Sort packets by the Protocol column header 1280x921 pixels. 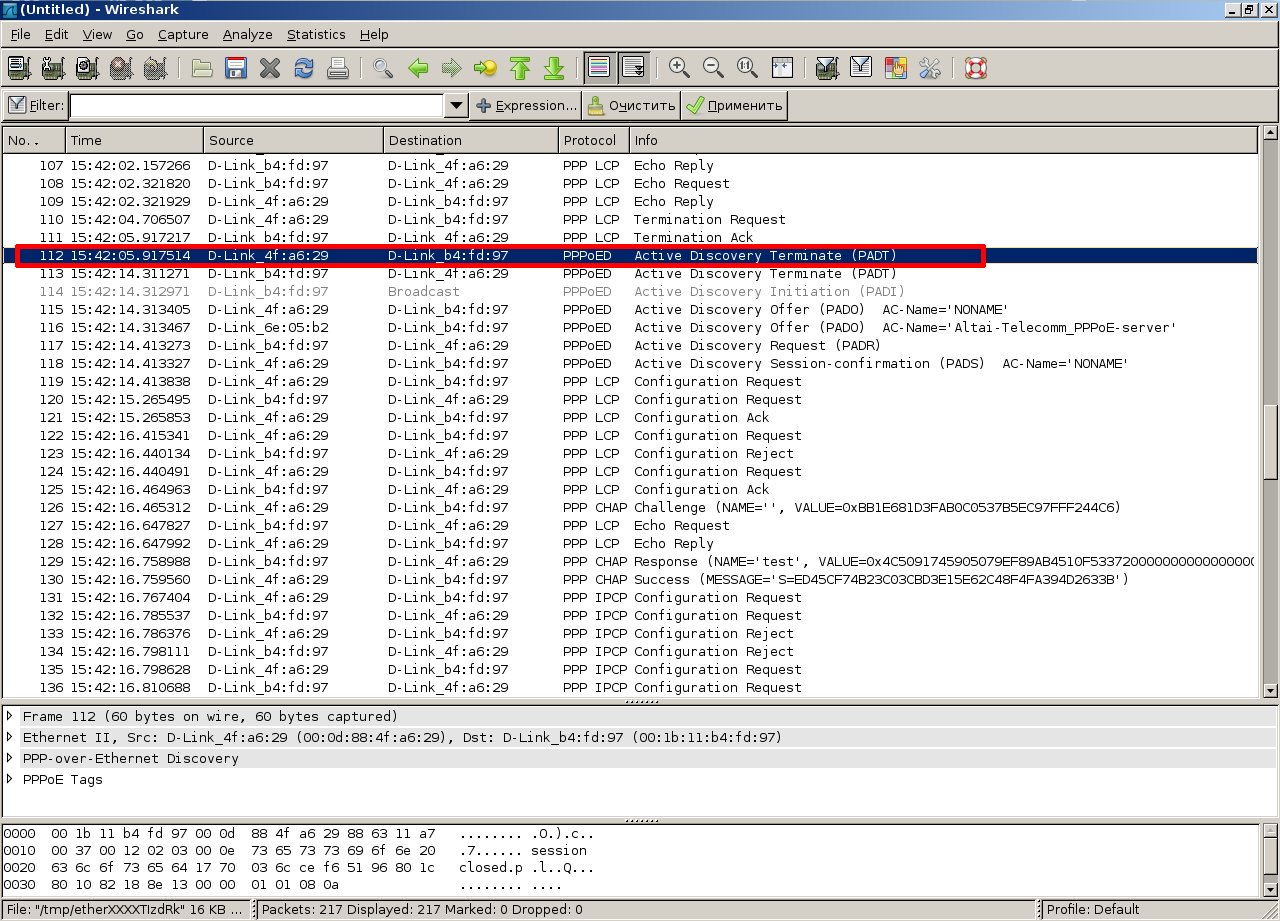point(593,140)
